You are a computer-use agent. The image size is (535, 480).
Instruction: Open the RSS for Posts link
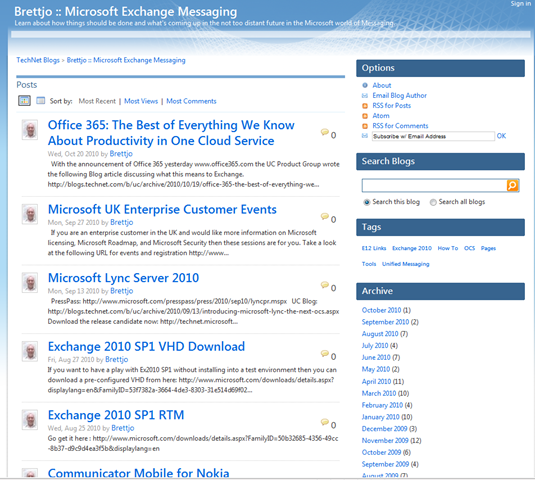point(392,106)
